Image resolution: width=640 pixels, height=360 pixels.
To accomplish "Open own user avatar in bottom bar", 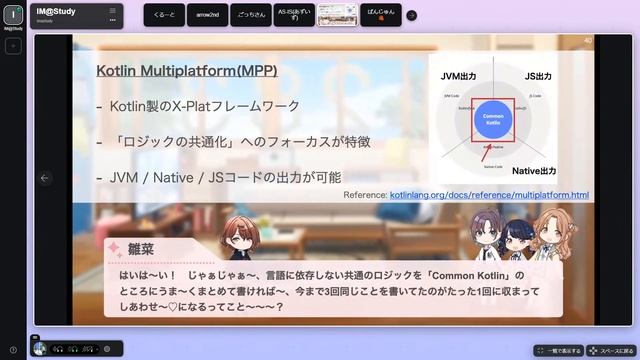I will [40, 349].
